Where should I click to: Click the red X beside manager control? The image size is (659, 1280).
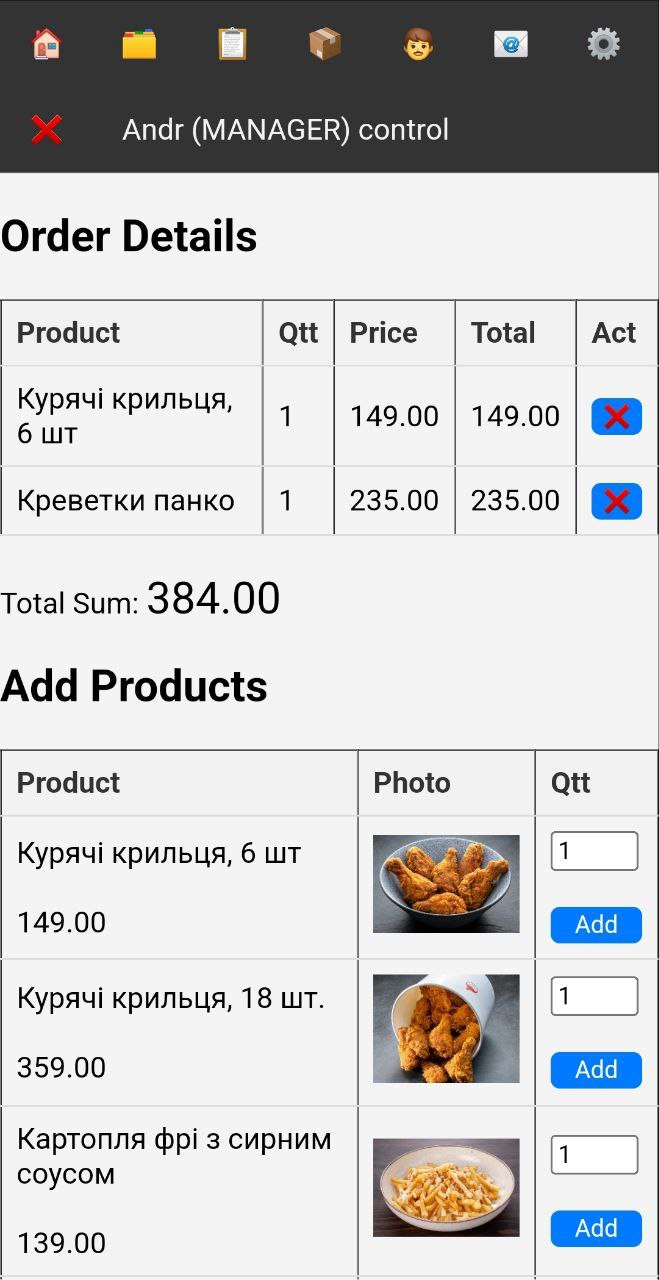46,129
